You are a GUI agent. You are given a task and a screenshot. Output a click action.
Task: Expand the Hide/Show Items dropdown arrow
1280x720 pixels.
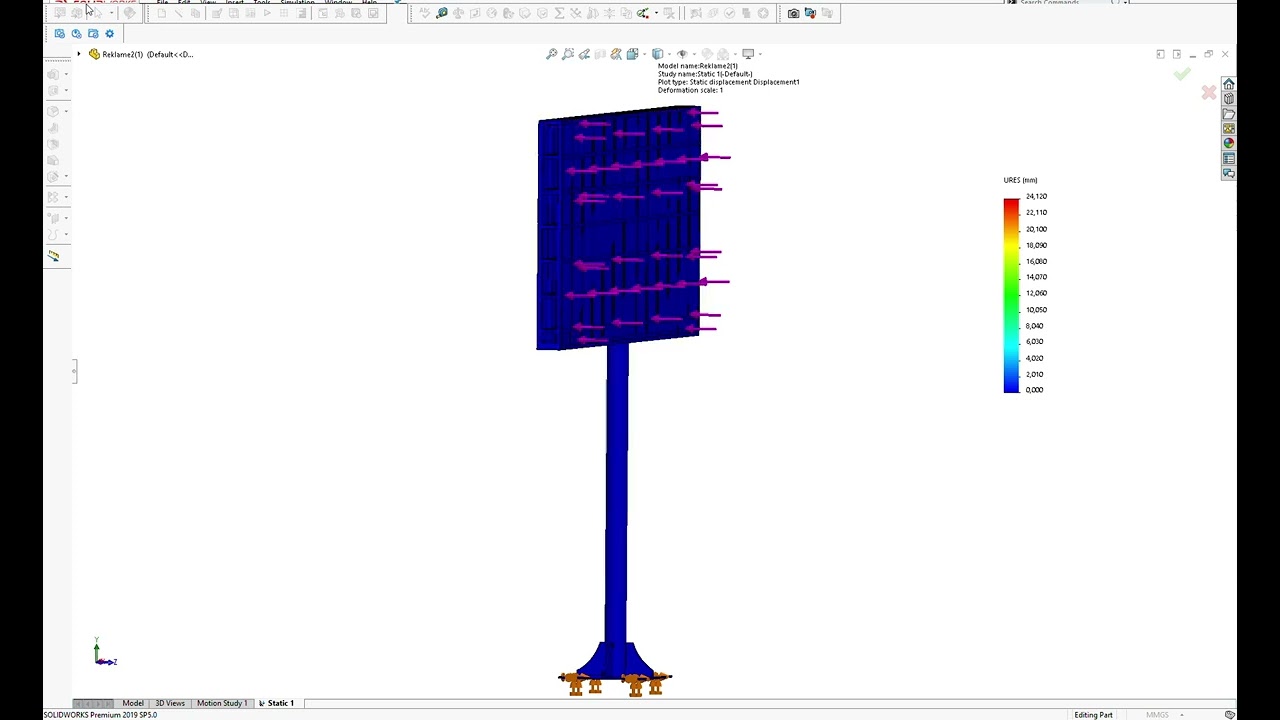693,54
